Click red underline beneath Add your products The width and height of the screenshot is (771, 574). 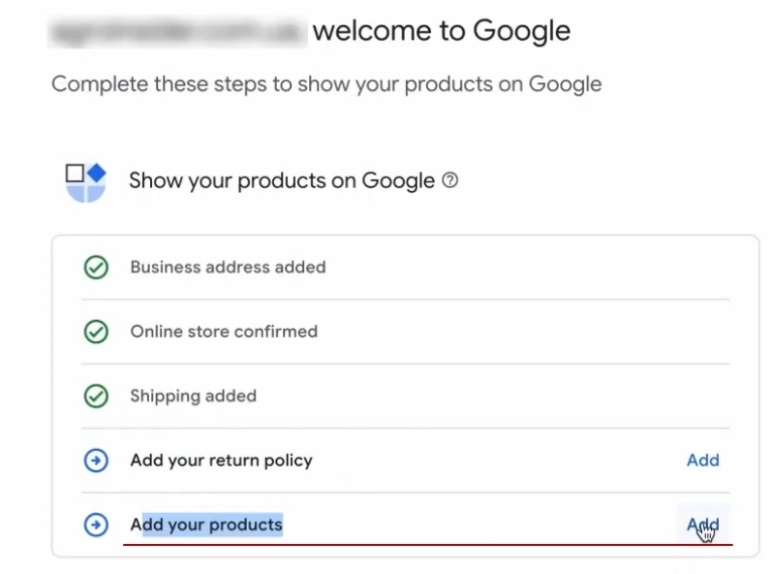pyautogui.click(x=428, y=545)
